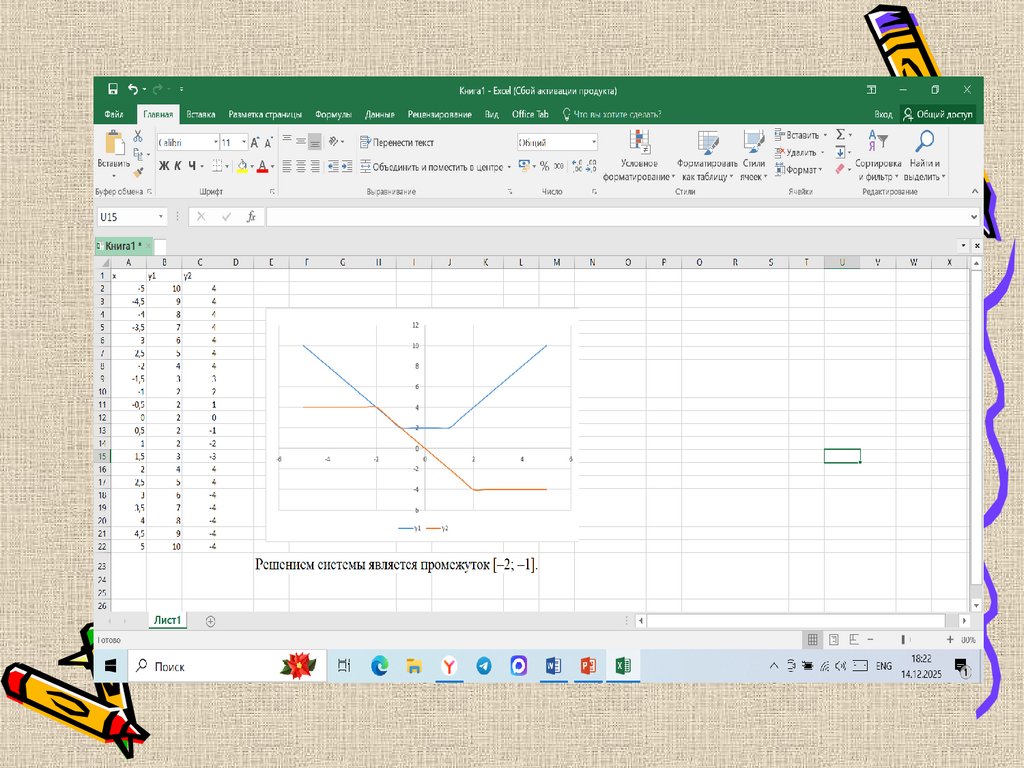Click the Paste clipboard icon
The width and height of the screenshot is (1024, 768).
[114, 142]
